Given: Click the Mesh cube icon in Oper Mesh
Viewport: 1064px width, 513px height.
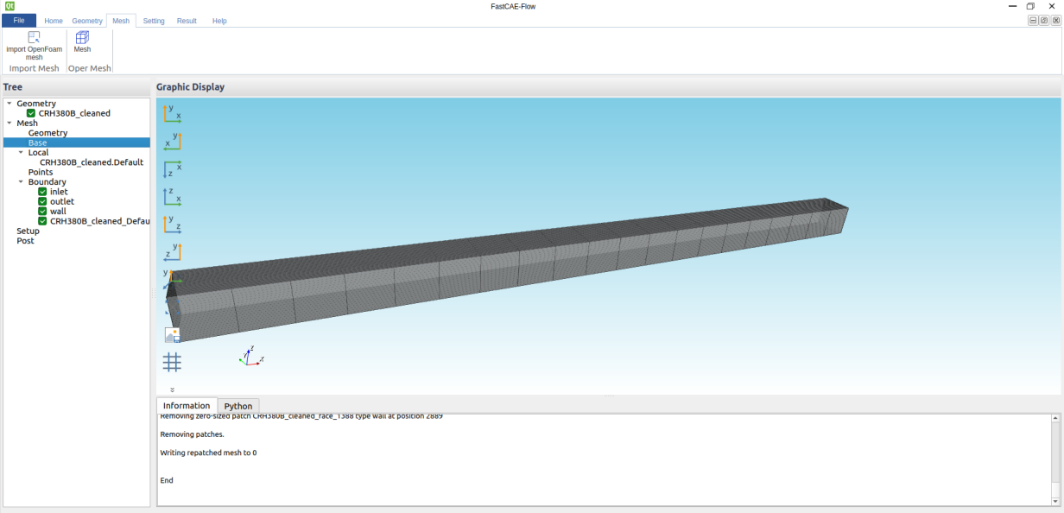Looking at the screenshot, I should click(x=82, y=37).
